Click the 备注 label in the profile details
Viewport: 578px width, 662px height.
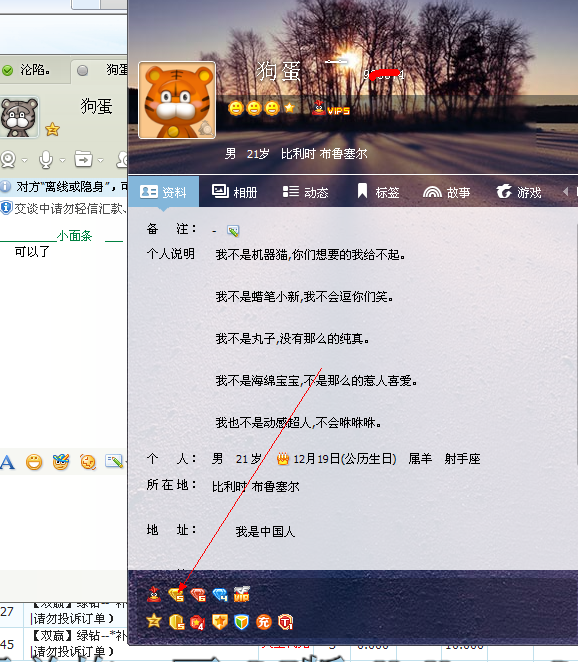pyautogui.click(x=171, y=229)
